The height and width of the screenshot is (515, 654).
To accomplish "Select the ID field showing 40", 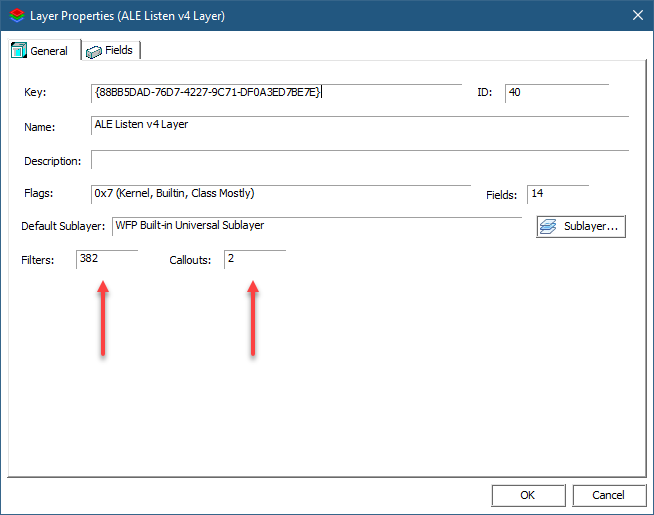I will point(555,93).
